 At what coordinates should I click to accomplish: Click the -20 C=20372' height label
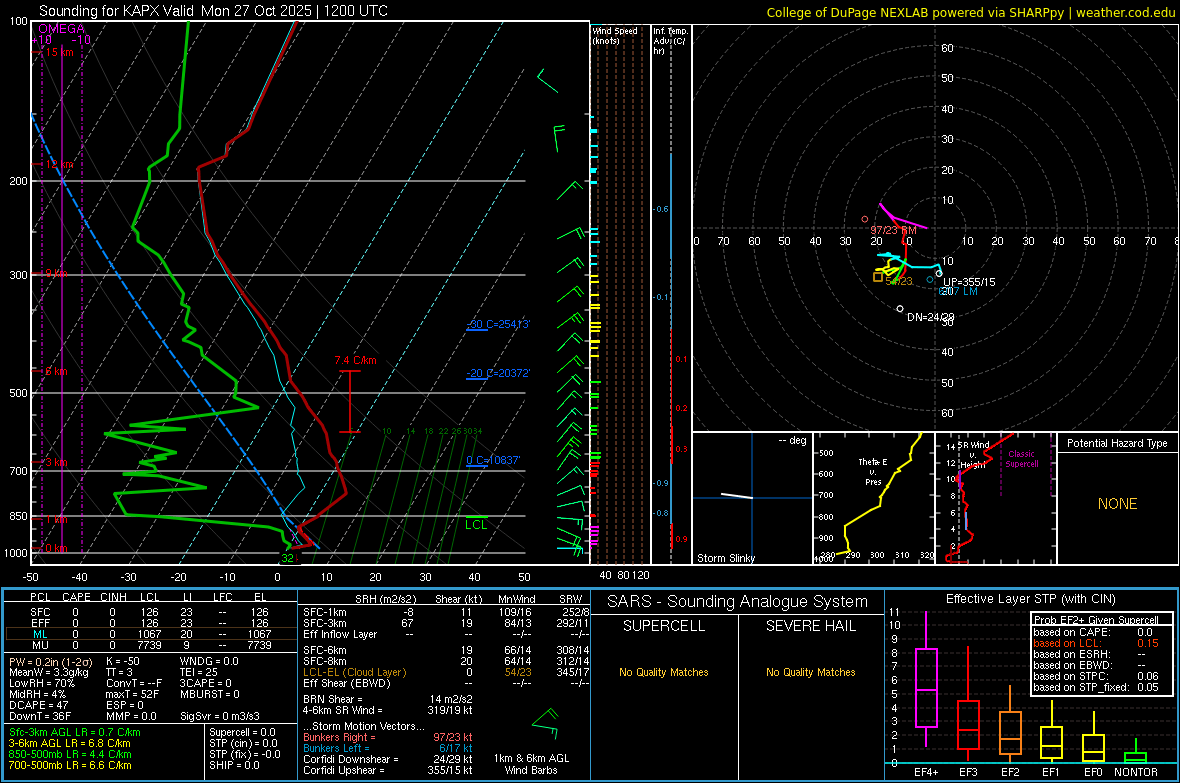point(498,373)
